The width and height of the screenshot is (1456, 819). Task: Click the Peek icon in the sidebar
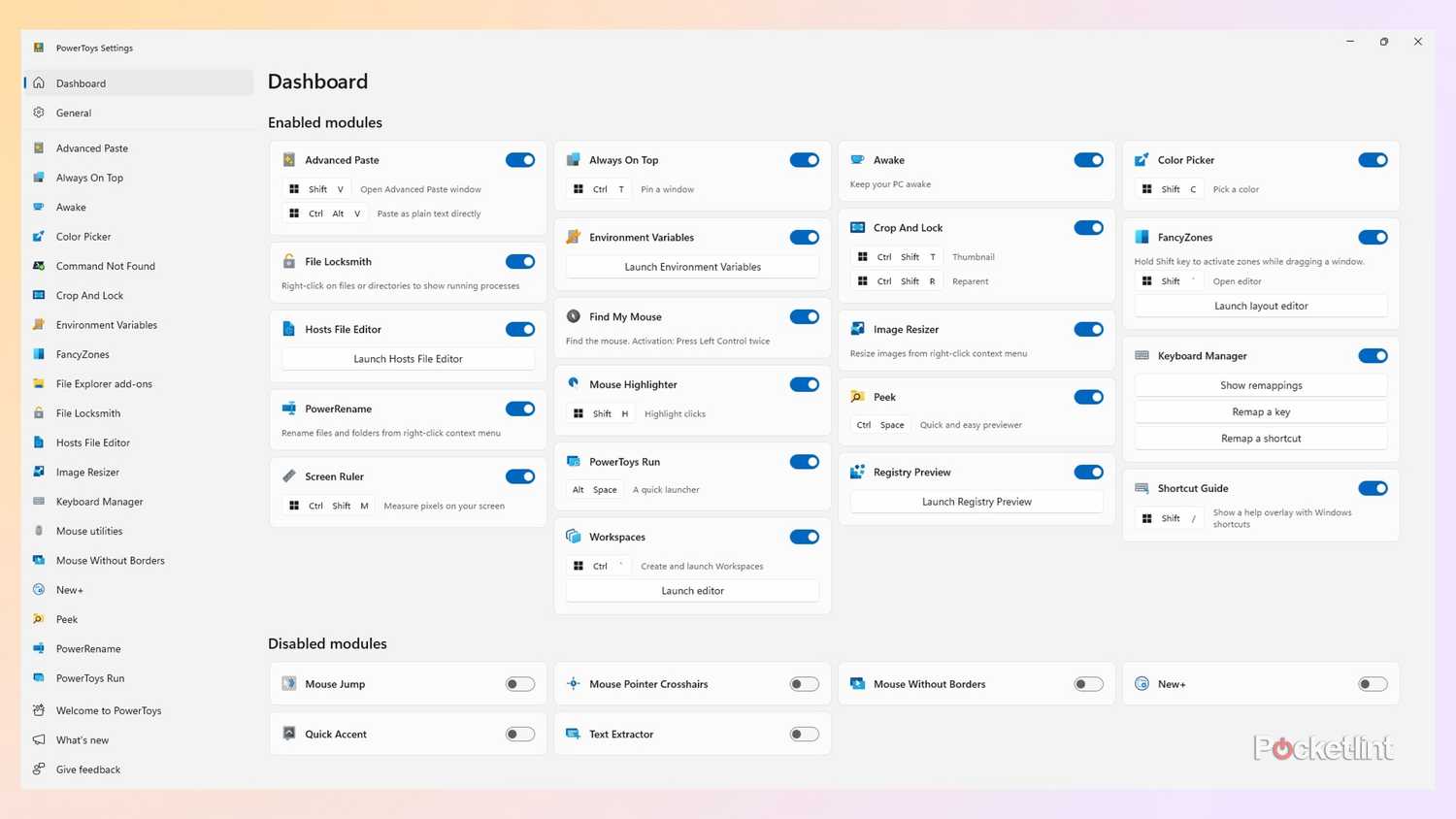pyautogui.click(x=39, y=619)
